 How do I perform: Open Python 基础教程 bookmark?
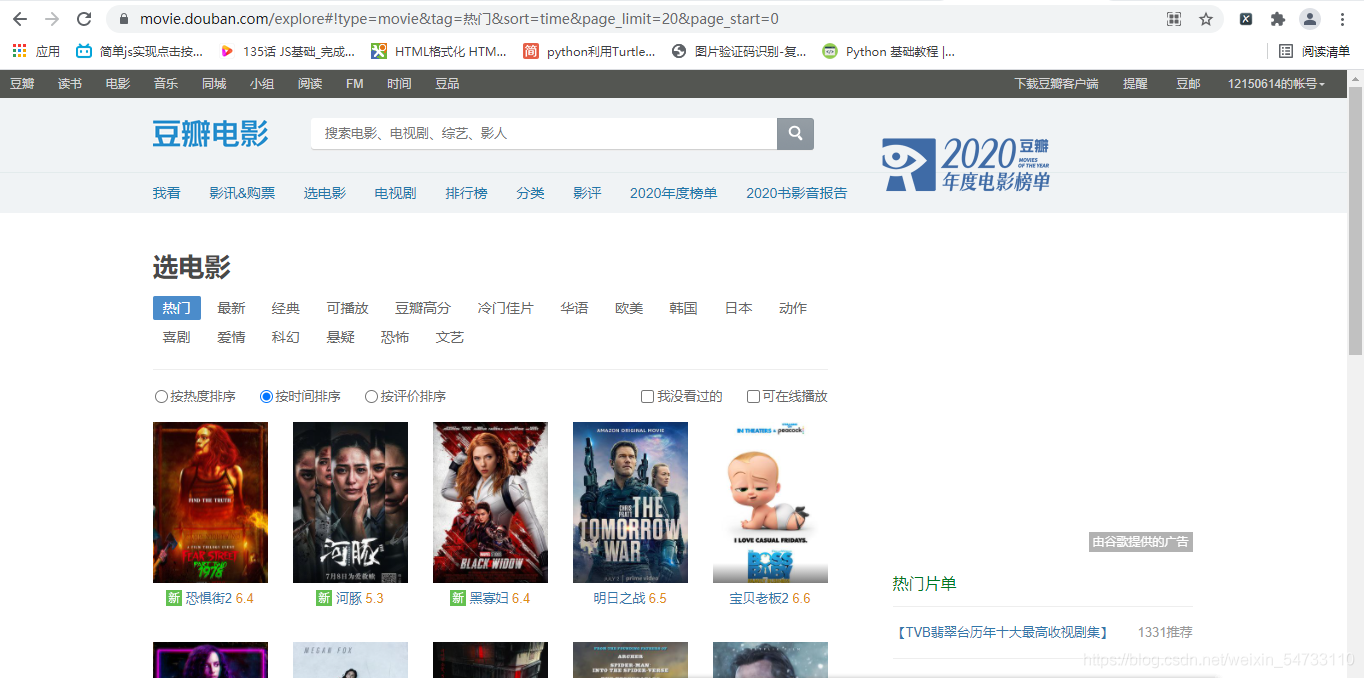click(888, 51)
